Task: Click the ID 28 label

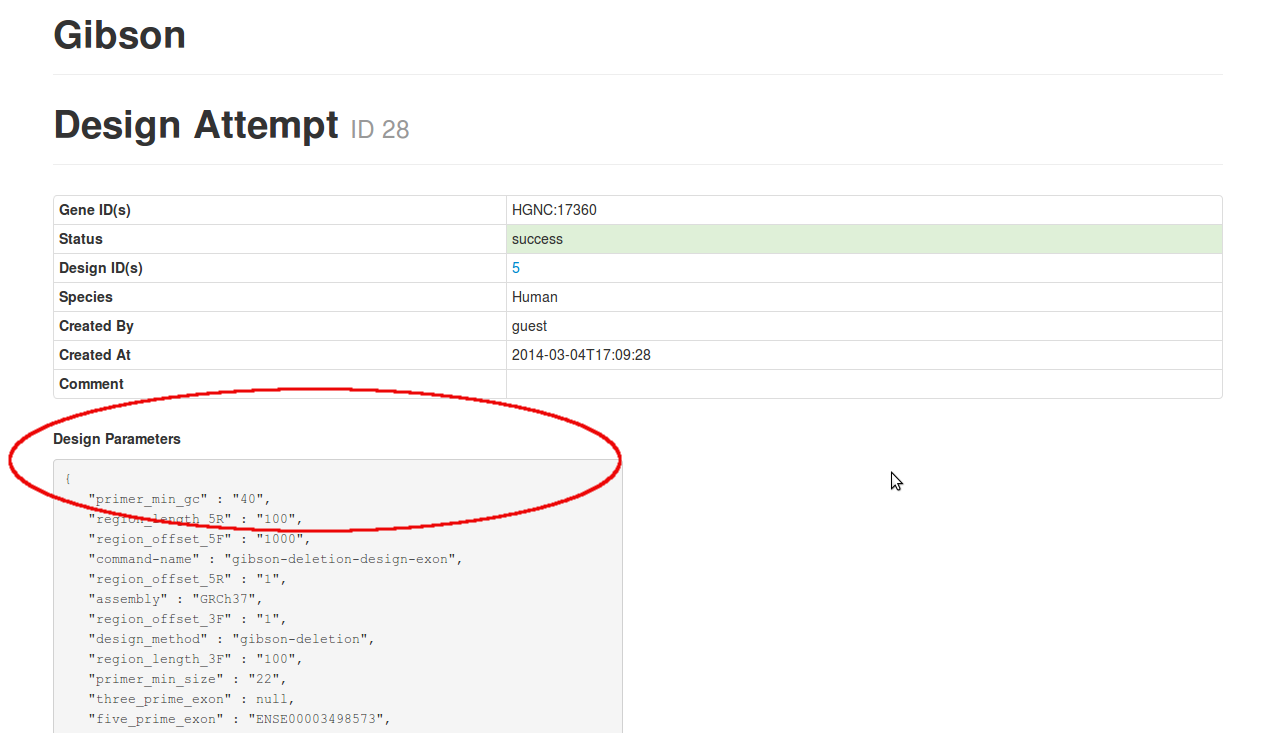Action: [379, 130]
